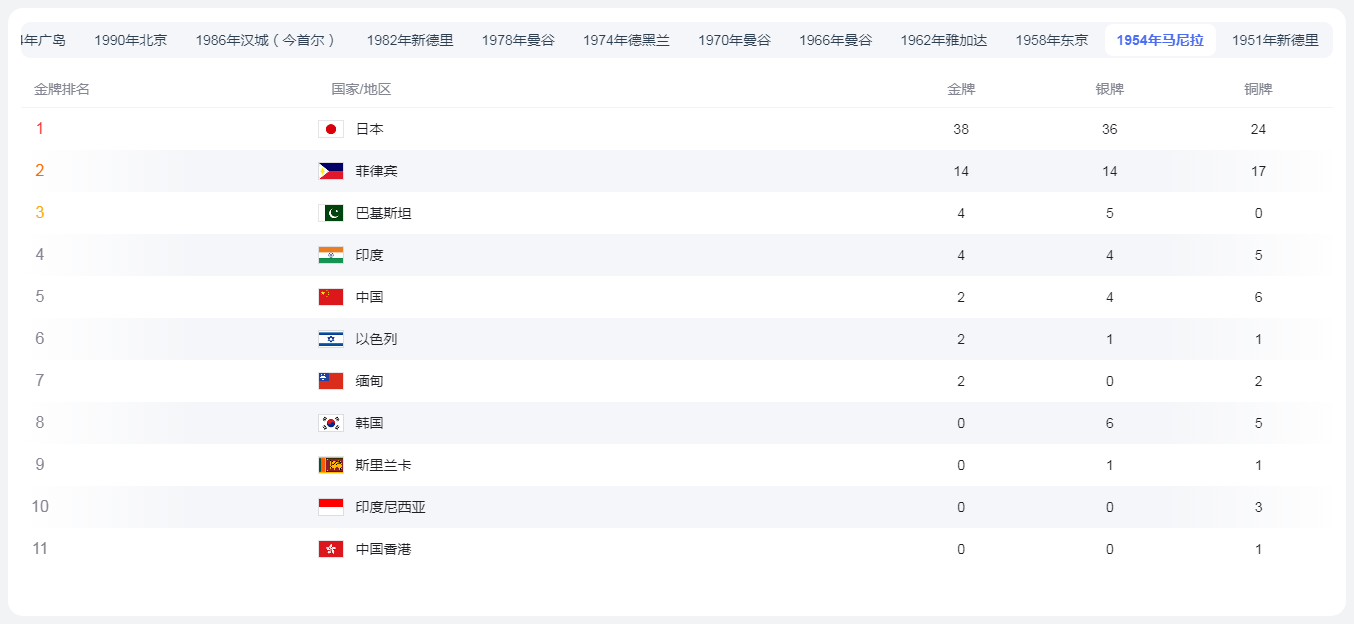Click the 银牌 column header

coord(1110,89)
